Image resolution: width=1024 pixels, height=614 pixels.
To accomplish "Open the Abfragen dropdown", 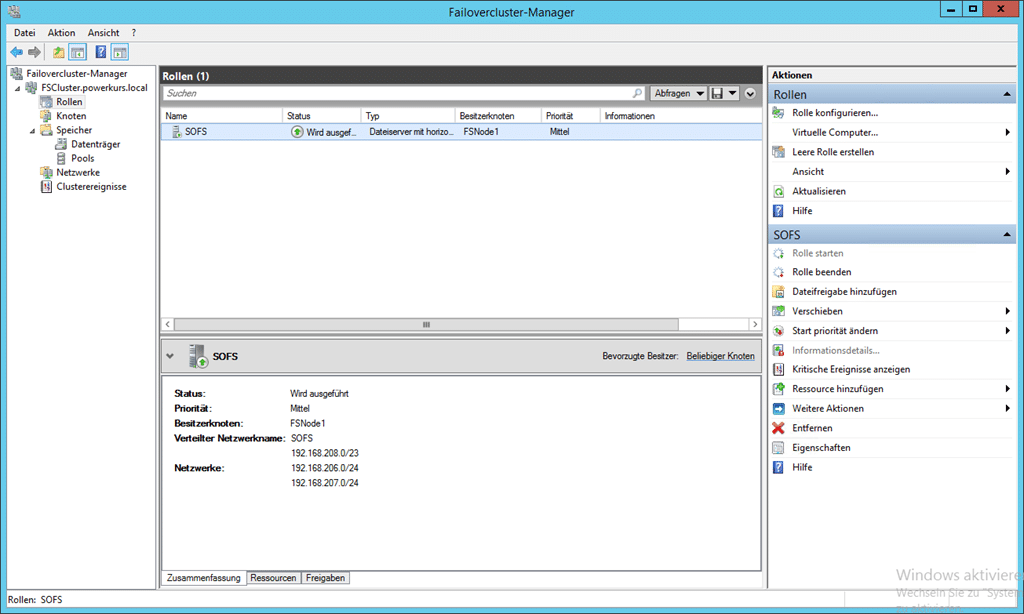I will click(x=679, y=93).
